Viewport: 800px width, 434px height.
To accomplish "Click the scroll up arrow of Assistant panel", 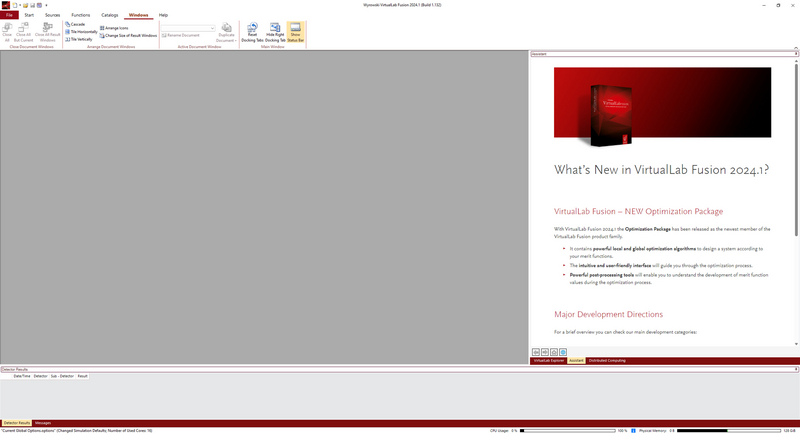I will point(796,61).
